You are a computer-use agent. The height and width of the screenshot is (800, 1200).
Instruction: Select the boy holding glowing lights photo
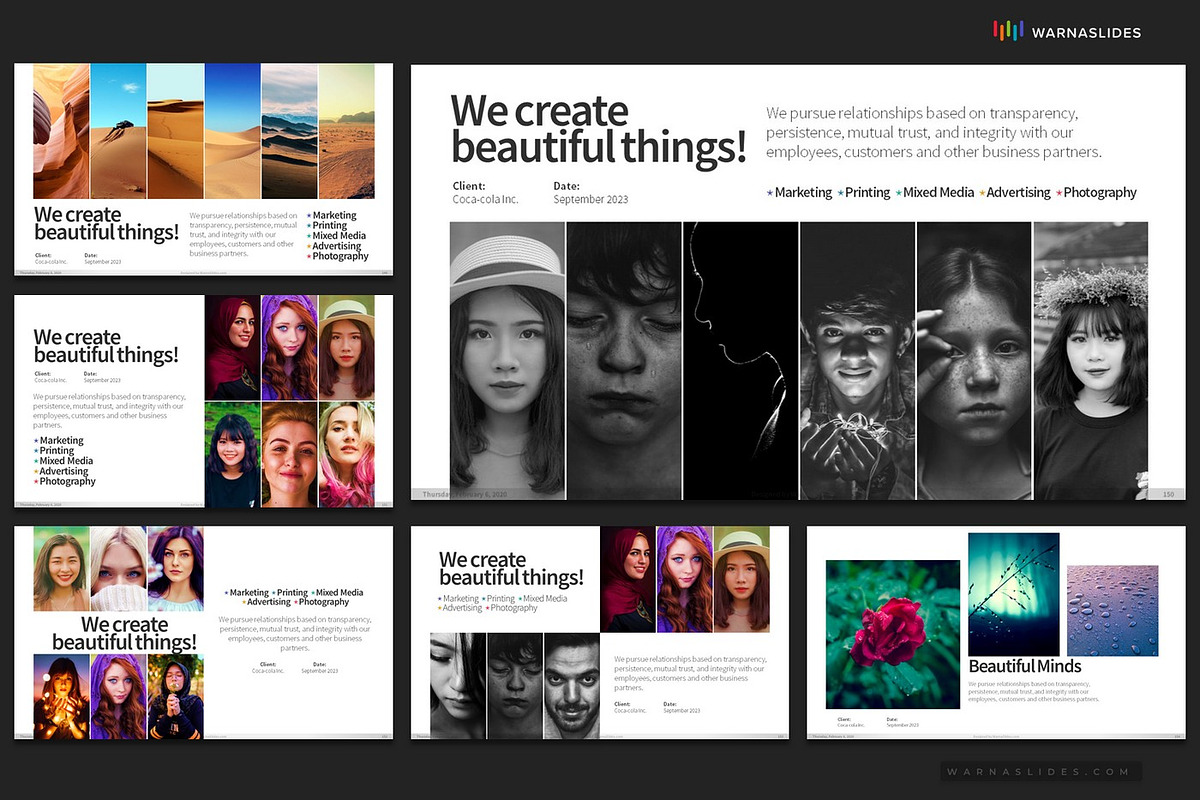pyautogui.click(x=857, y=360)
